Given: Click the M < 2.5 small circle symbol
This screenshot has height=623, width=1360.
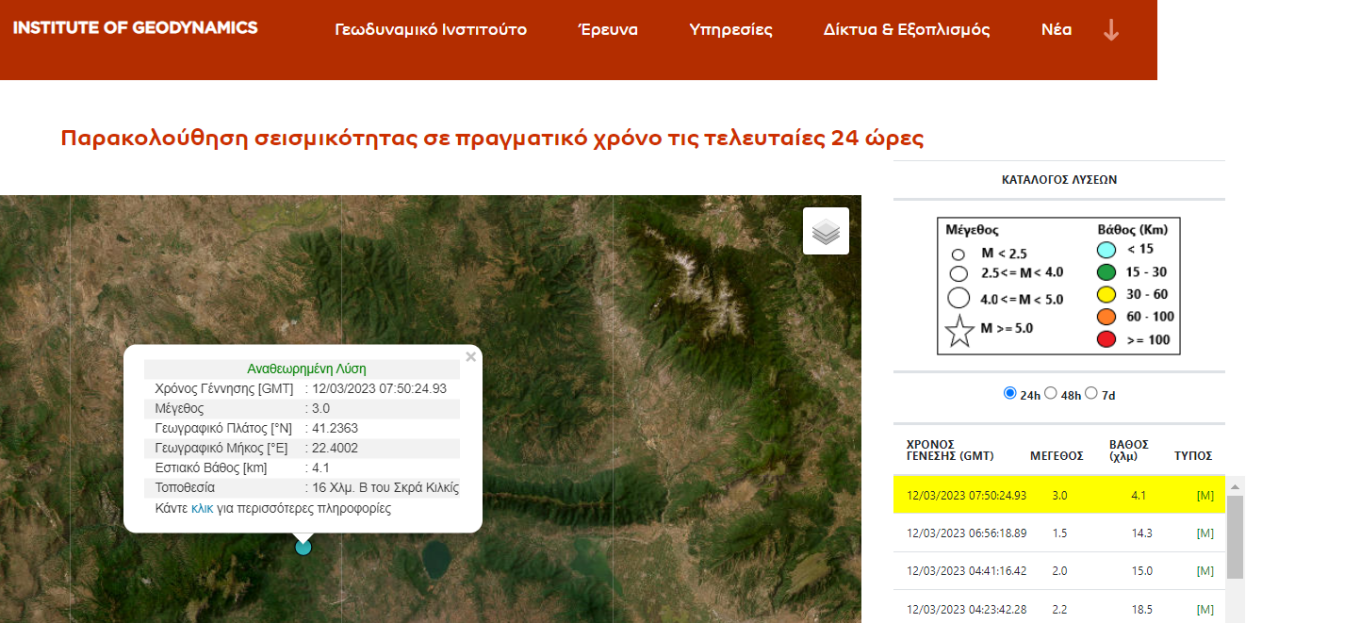Looking at the screenshot, I should pyautogui.click(x=958, y=254).
